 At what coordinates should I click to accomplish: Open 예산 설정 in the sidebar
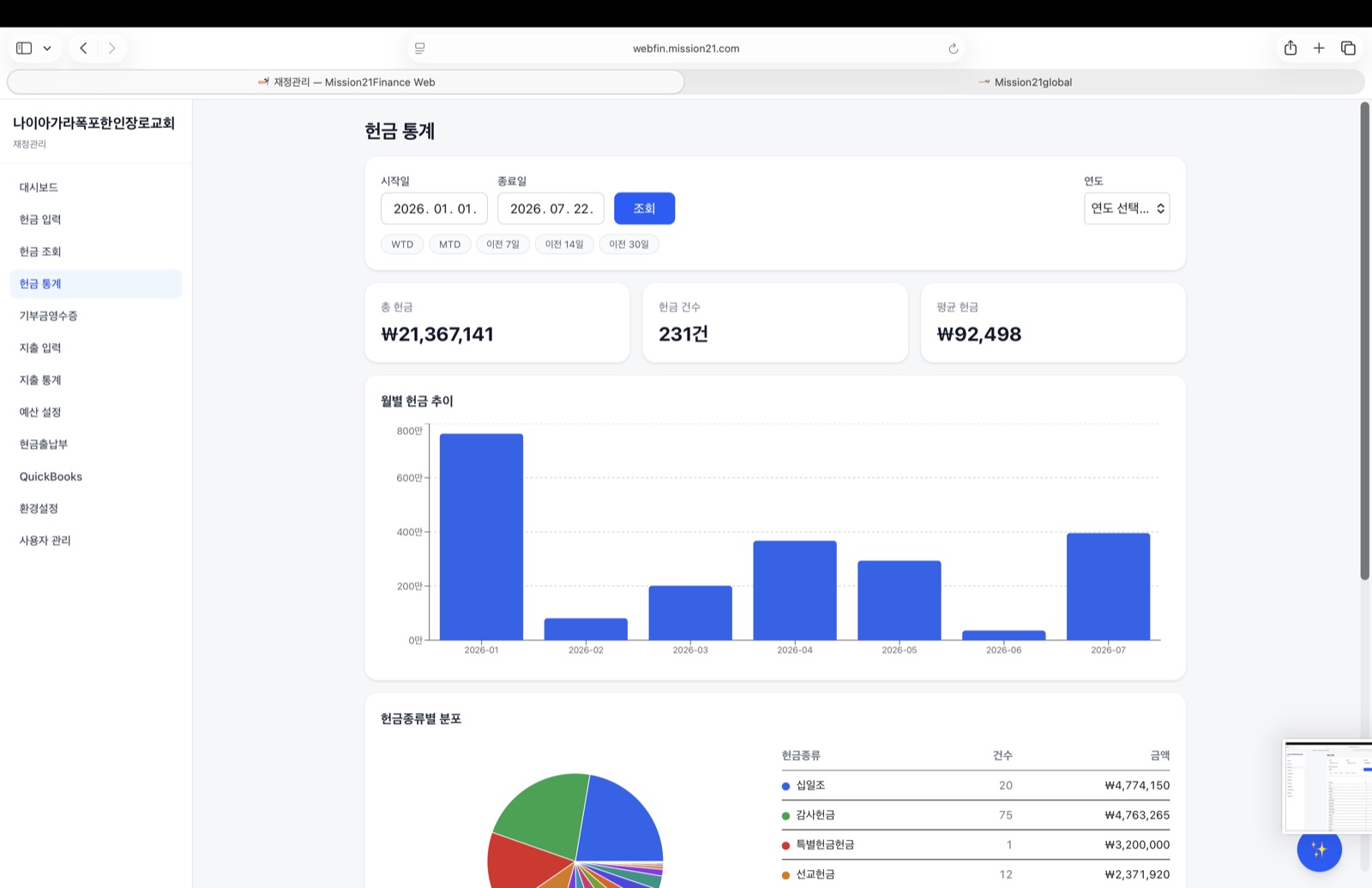click(96, 412)
